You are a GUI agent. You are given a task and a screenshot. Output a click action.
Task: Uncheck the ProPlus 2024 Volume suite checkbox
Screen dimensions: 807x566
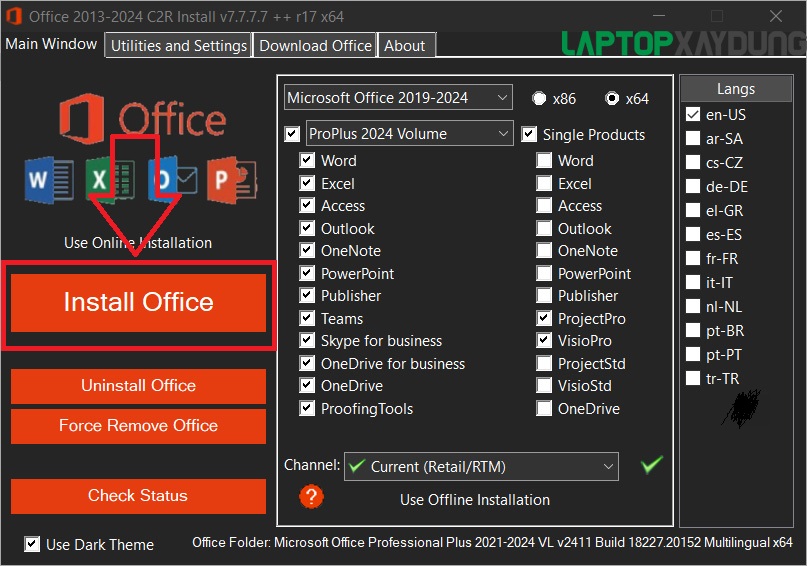(292, 134)
